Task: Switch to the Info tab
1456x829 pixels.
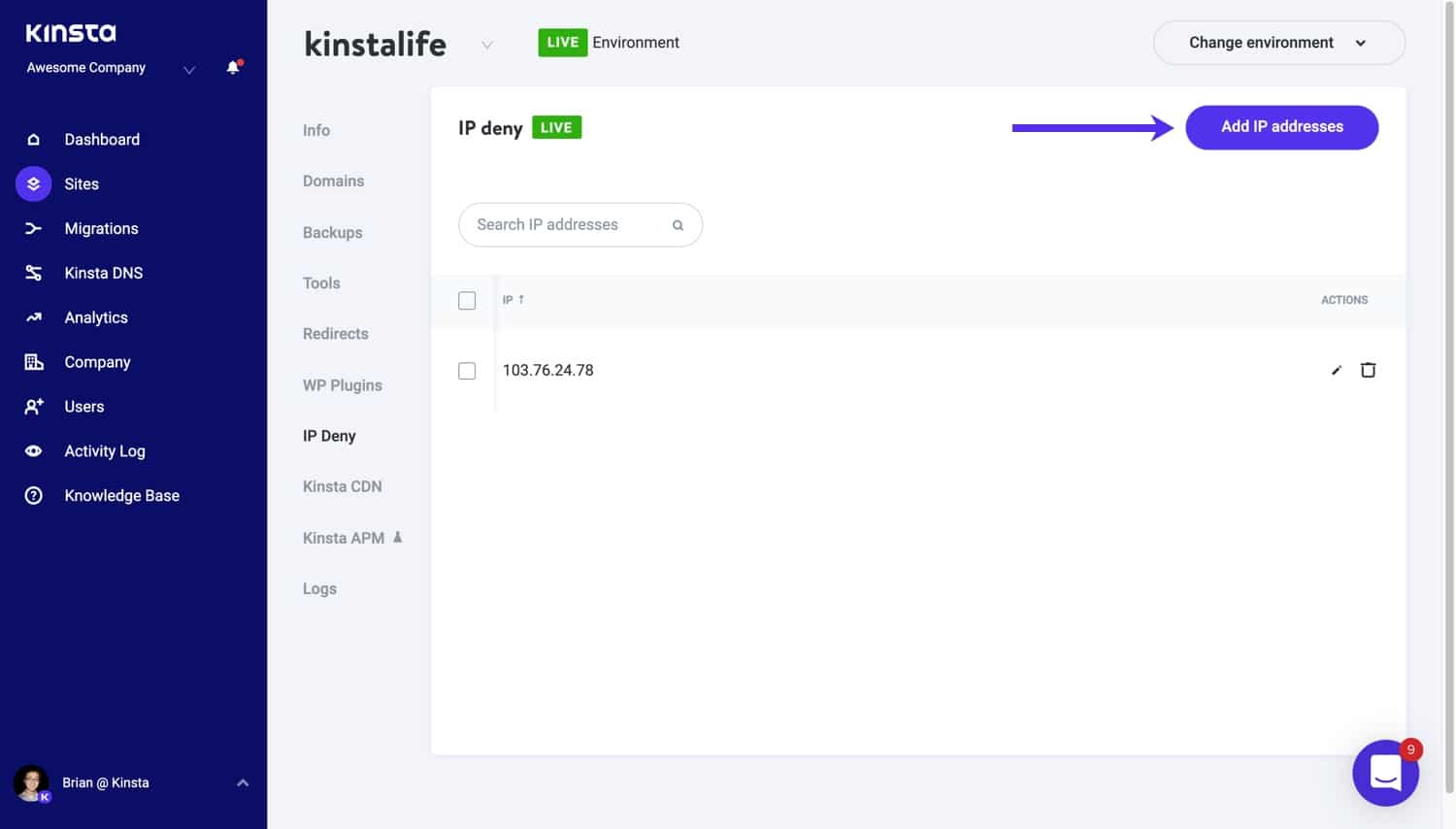Action: pos(316,130)
